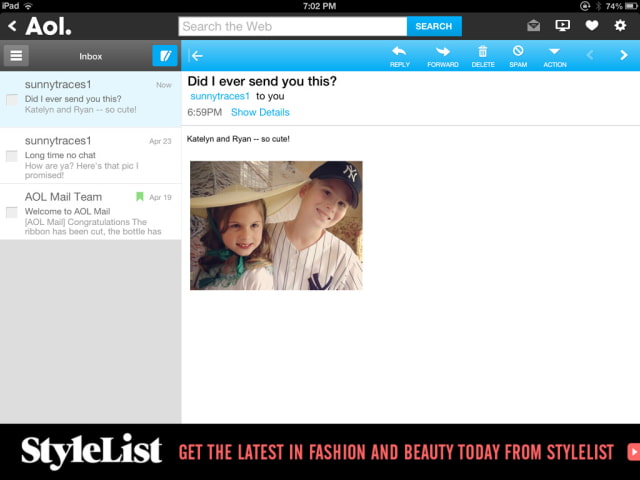Reply to this email
Image resolution: width=640 pixels, height=480 pixels.
(x=399, y=56)
